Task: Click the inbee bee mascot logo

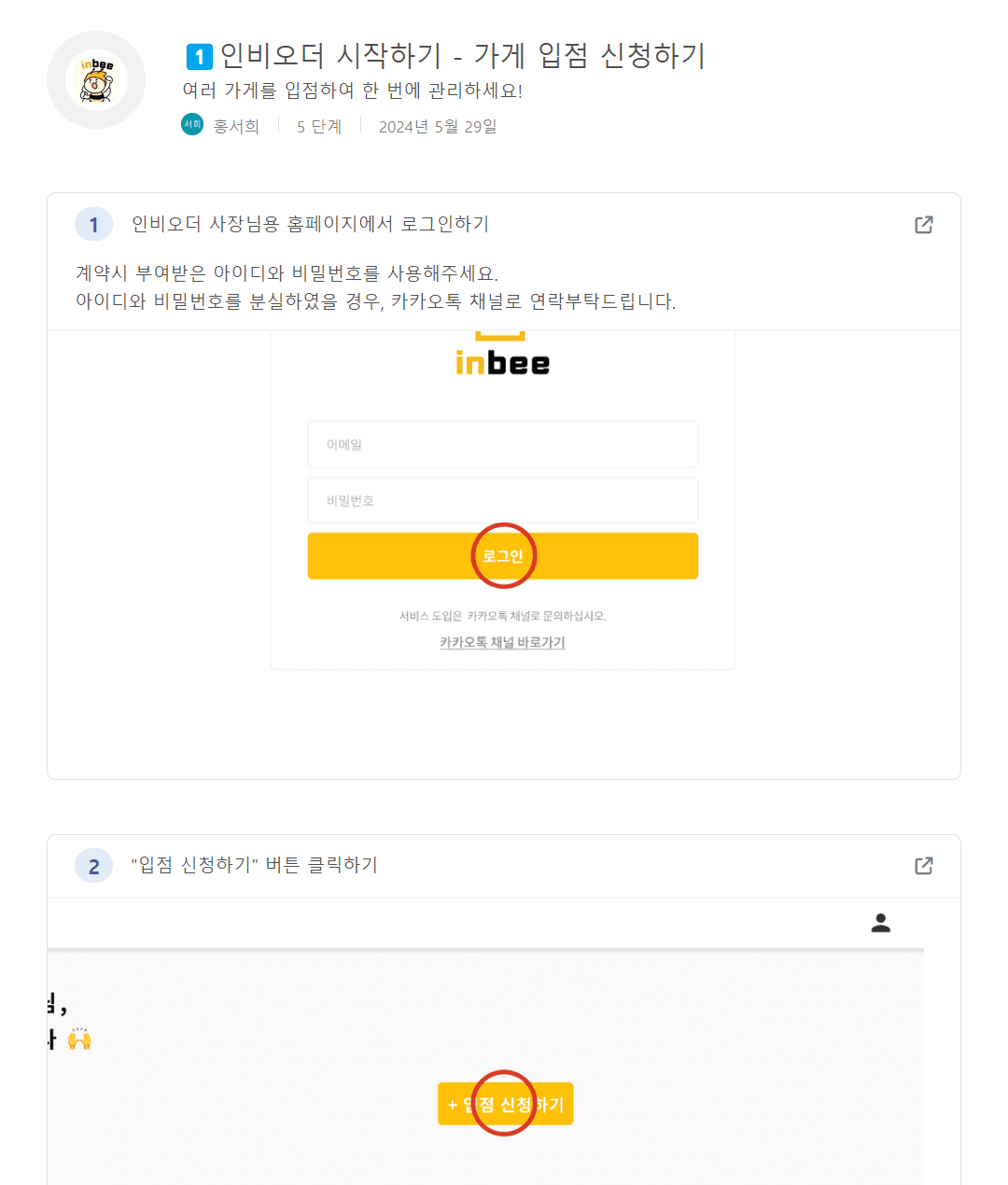Action: [96, 80]
